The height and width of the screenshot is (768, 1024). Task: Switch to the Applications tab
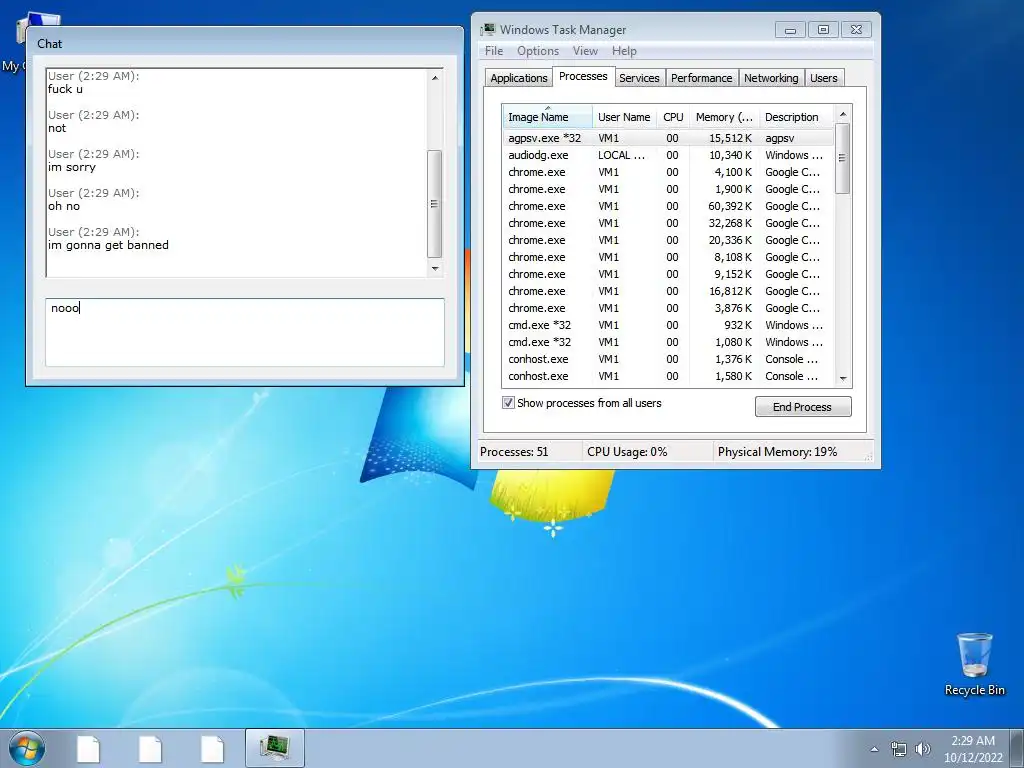519,78
